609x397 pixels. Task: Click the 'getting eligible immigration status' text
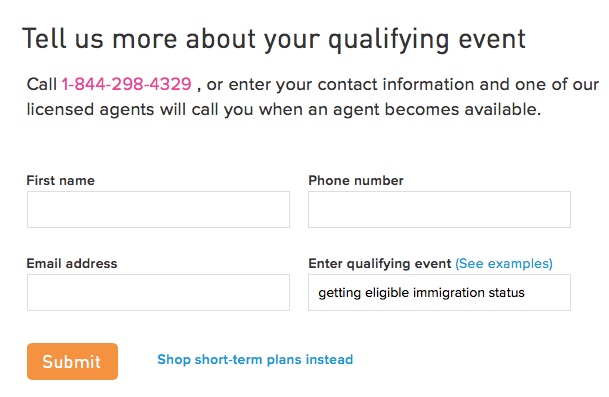point(421,293)
